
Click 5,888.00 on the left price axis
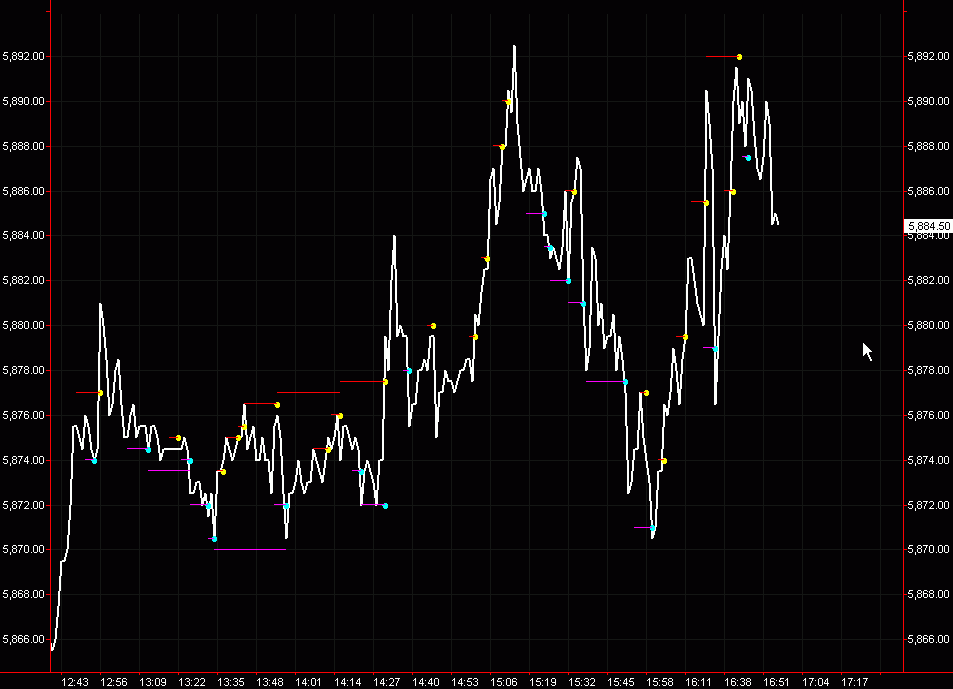23,146
